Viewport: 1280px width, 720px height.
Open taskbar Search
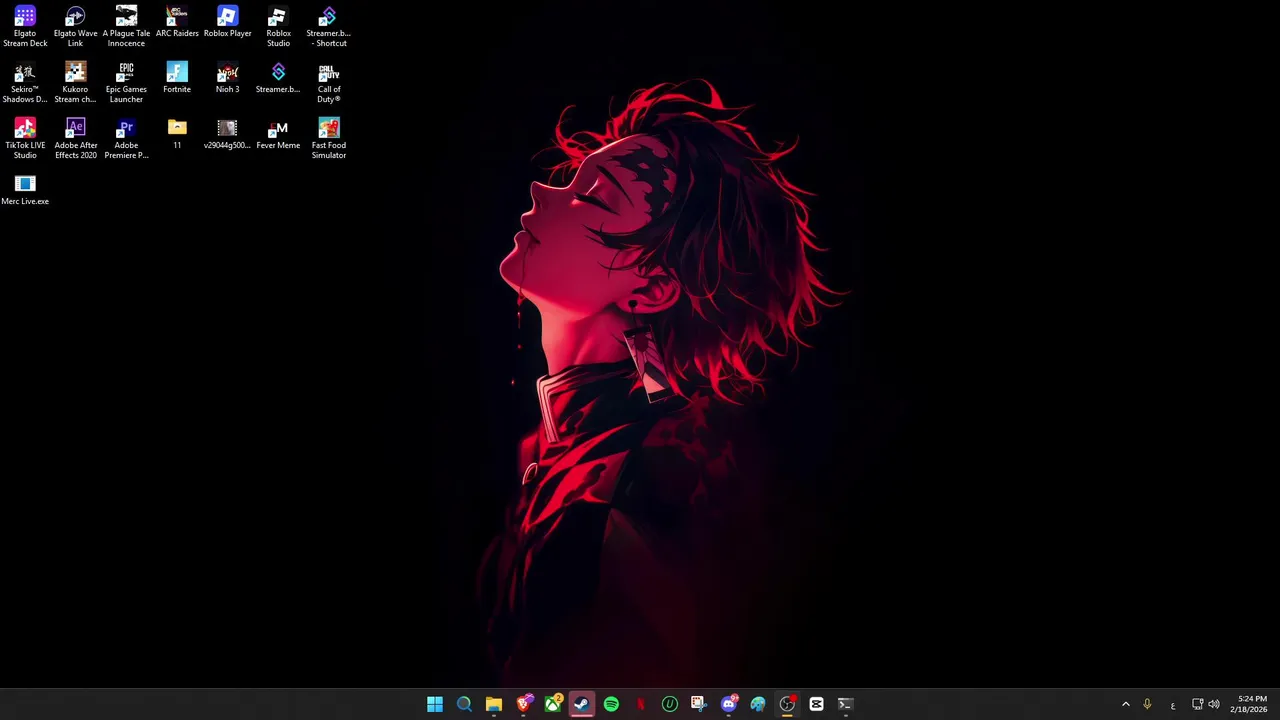(x=464, y=704)
